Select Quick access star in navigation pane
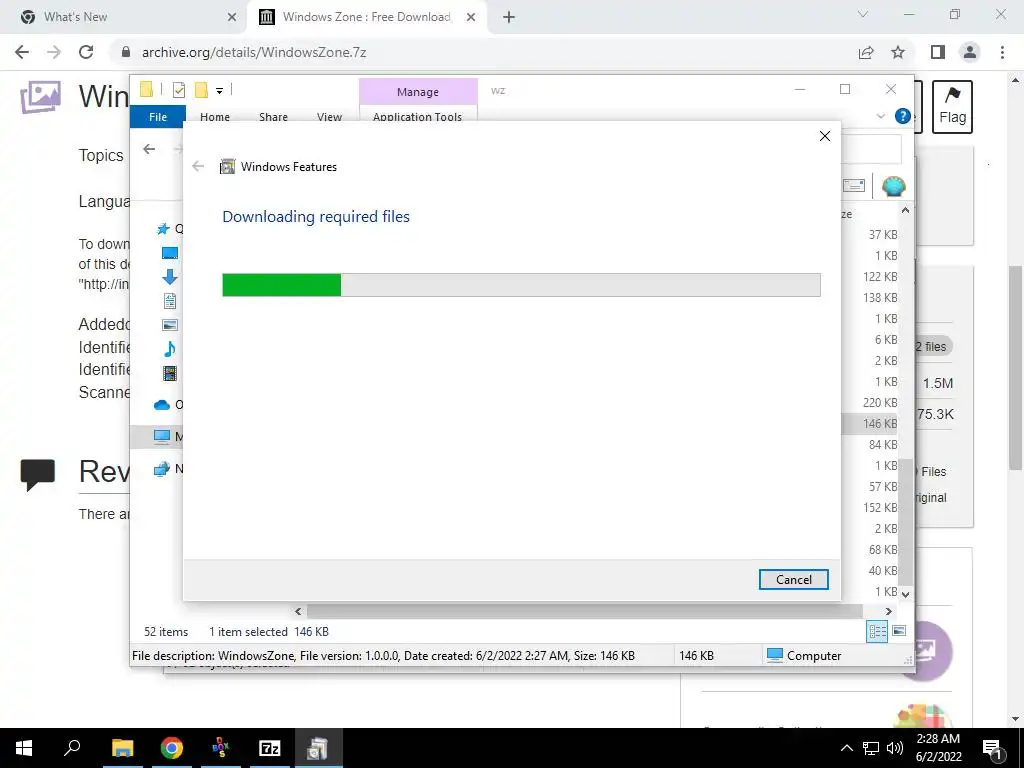Image resolution: width=1024 pixels, height=768 pixels. tap(163, 229)
